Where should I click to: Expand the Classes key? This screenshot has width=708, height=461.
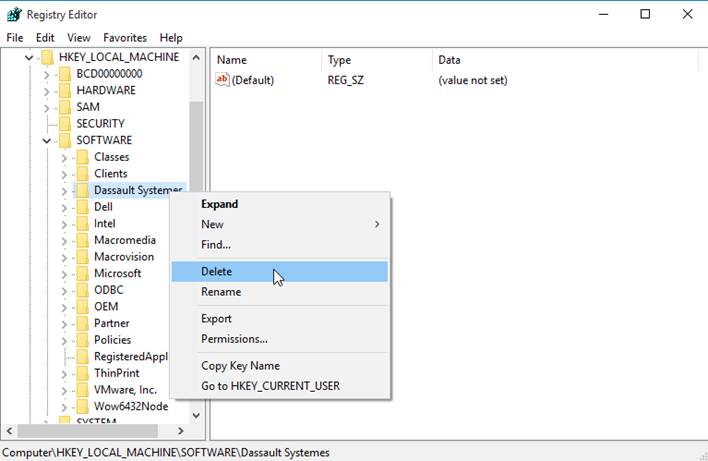click(64, 158)
